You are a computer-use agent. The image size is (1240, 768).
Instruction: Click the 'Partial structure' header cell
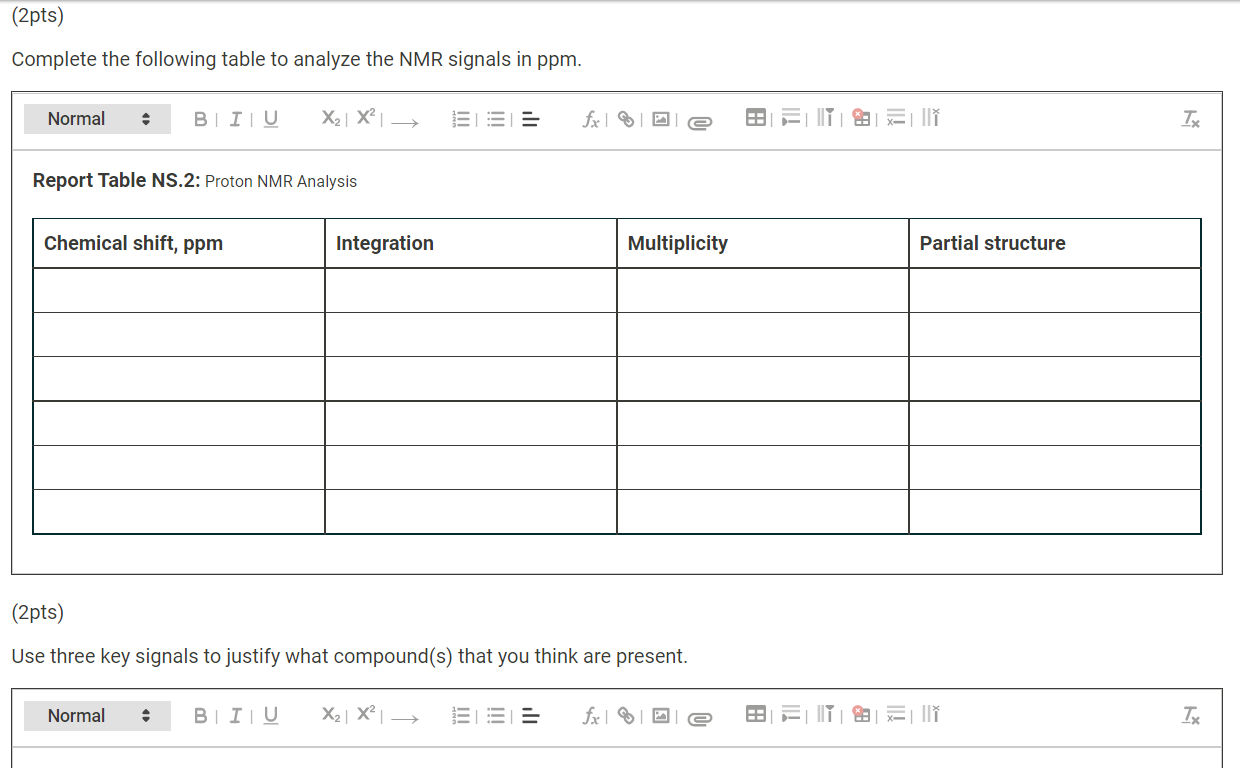1055,243
